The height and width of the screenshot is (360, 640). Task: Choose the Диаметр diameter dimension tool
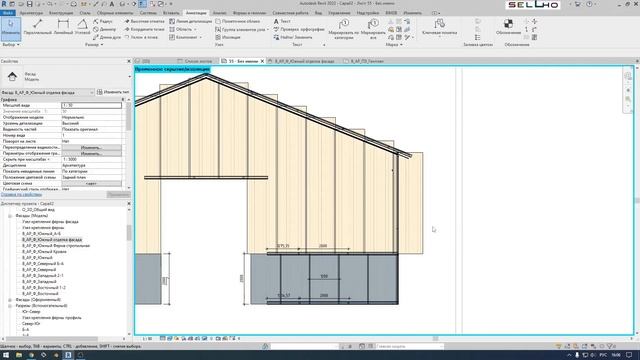[104, 29]
